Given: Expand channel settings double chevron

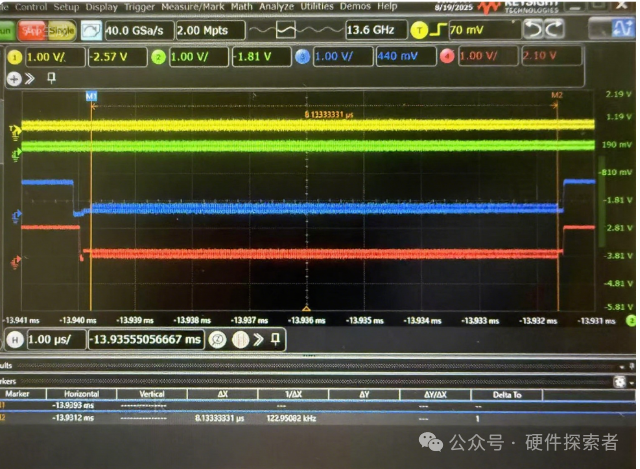Looking at the screenshot, I should (29, 78).
